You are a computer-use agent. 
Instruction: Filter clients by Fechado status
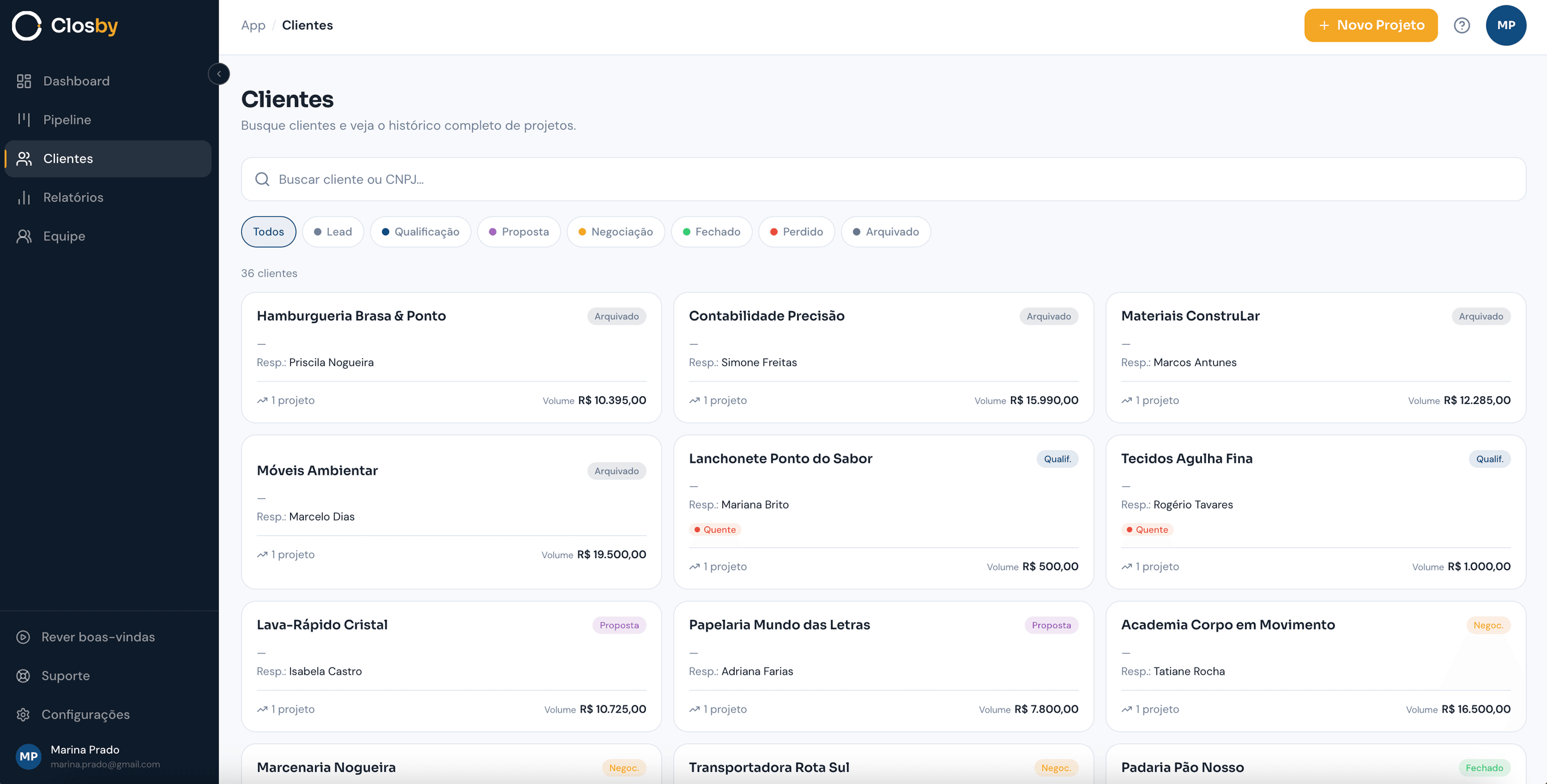(x=711, y=232)
